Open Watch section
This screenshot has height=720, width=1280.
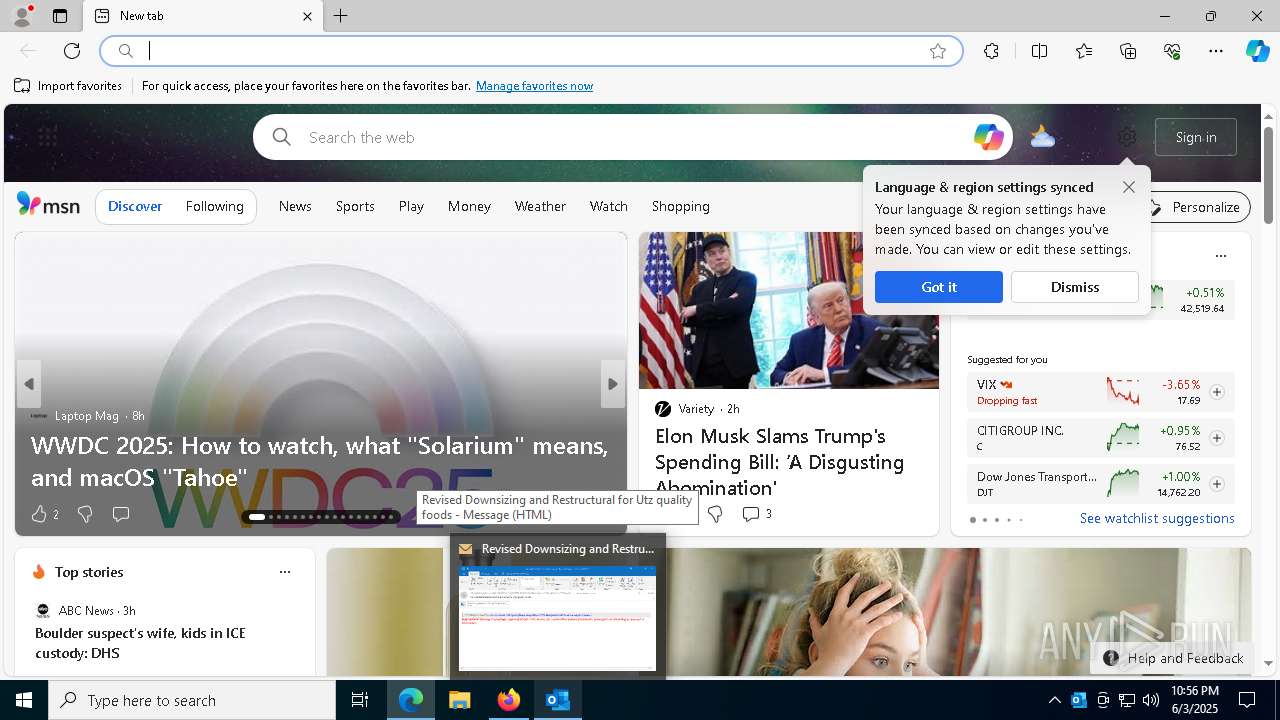tap(608, 206)
